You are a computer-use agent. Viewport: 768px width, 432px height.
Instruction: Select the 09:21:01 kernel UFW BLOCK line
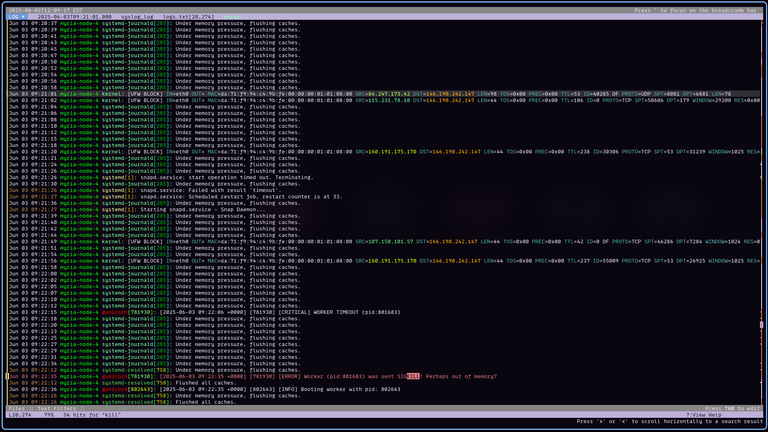pyautogui.click(x=384, y=94)
